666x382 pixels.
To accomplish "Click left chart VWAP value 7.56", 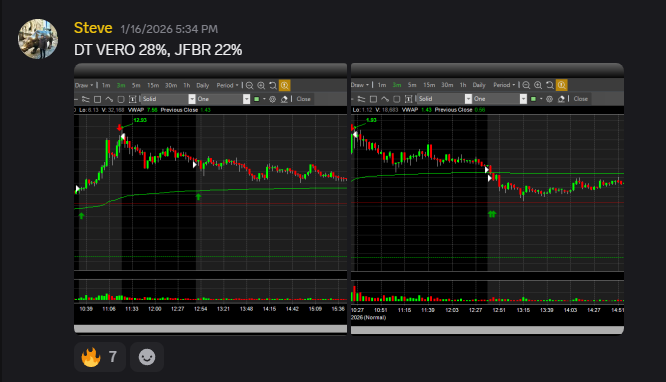I will (x=152, y=110).
